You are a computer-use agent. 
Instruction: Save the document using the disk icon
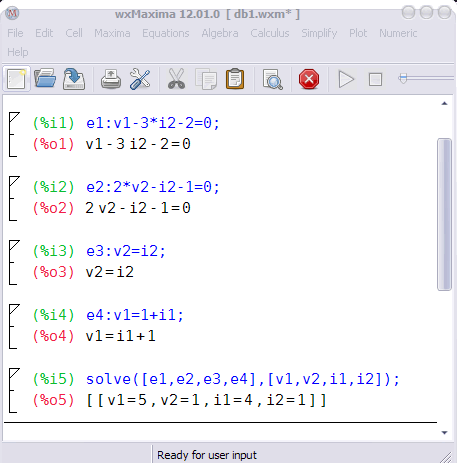click(74, 79)
